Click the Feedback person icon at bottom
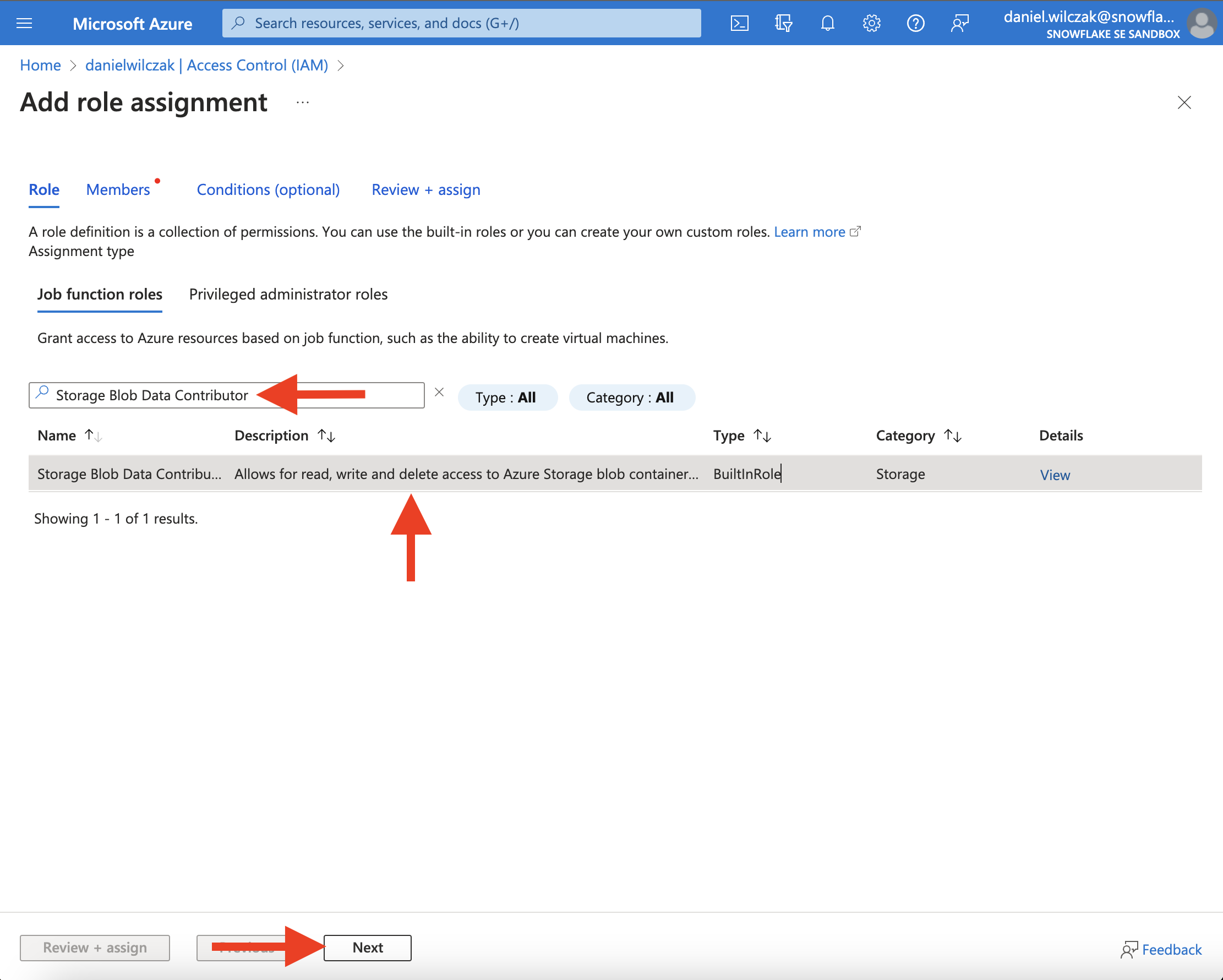Screen dimensions: 1223x980 (x=1129, y=950)
